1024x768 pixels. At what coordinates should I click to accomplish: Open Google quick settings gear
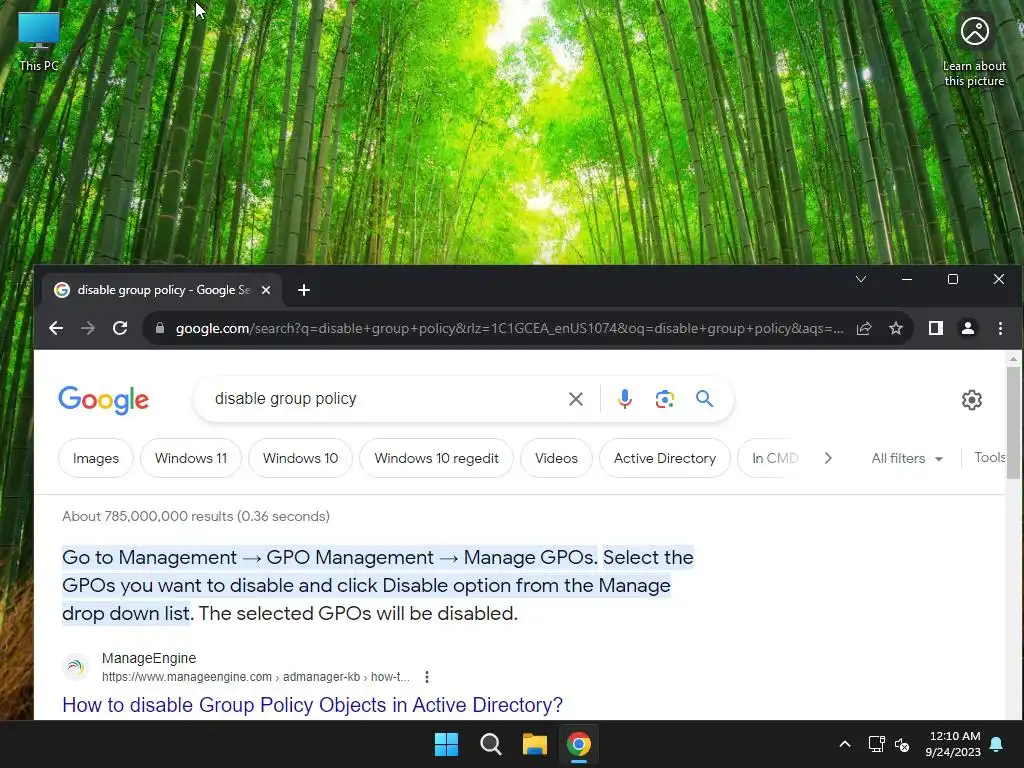coord(972,400)
